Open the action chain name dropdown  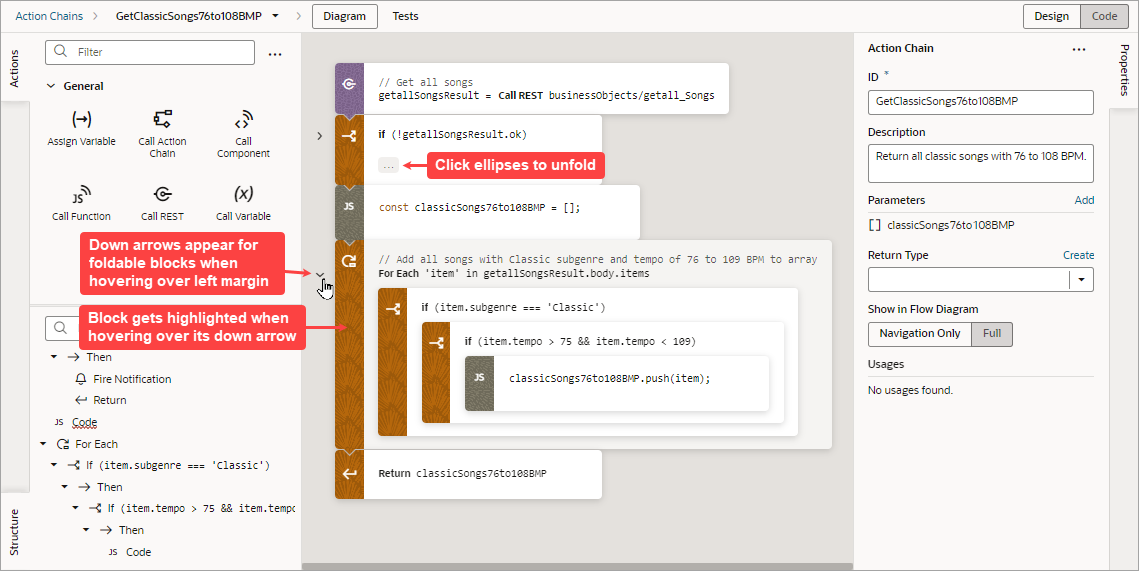point(275,16)
